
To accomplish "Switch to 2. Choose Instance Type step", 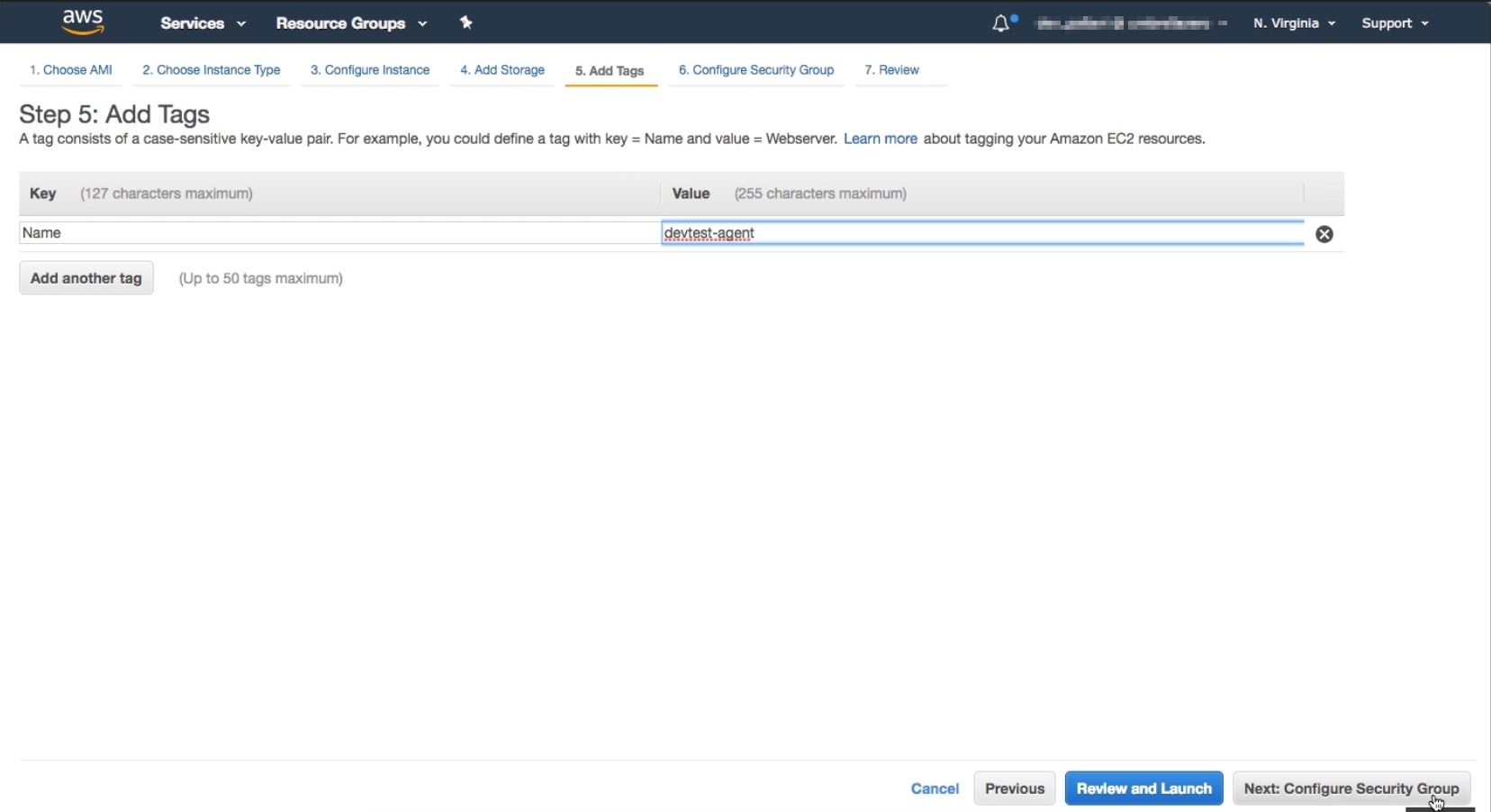I will [212, 70].
